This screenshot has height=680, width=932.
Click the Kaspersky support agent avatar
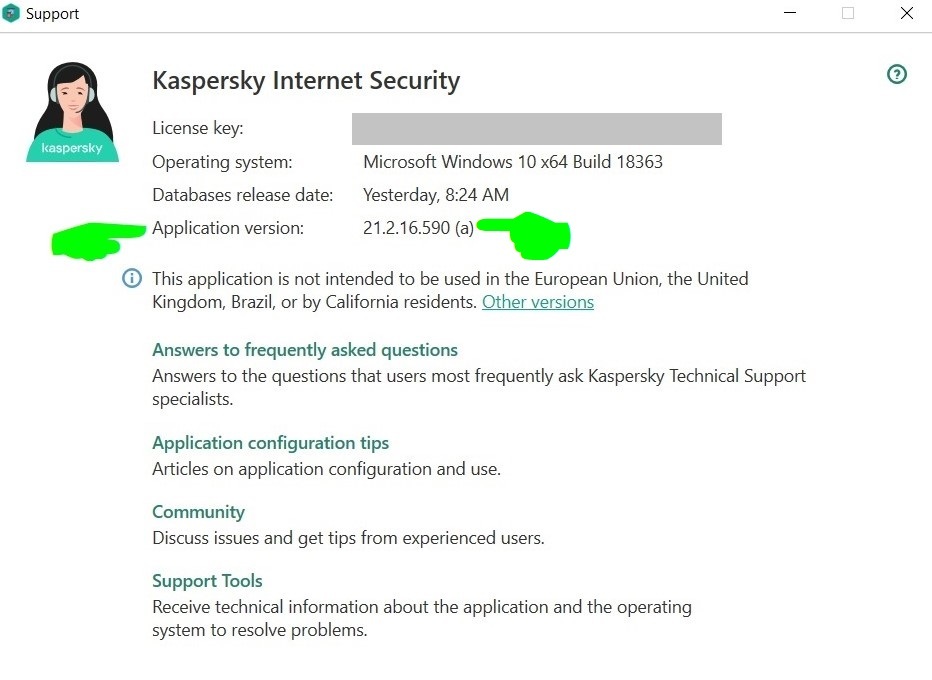(x=71, y=112)
